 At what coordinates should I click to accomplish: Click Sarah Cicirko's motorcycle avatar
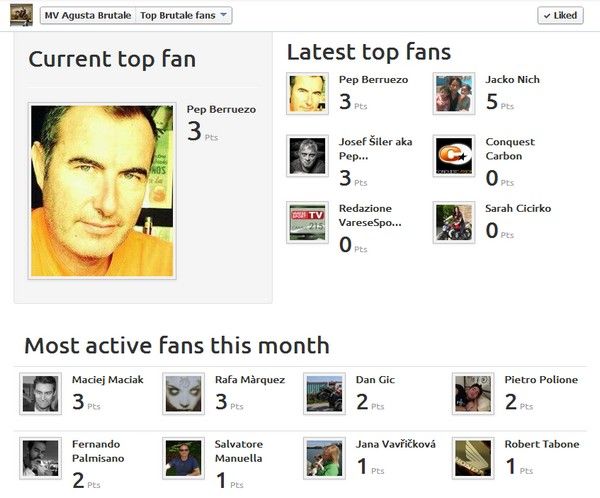point(454,222)
